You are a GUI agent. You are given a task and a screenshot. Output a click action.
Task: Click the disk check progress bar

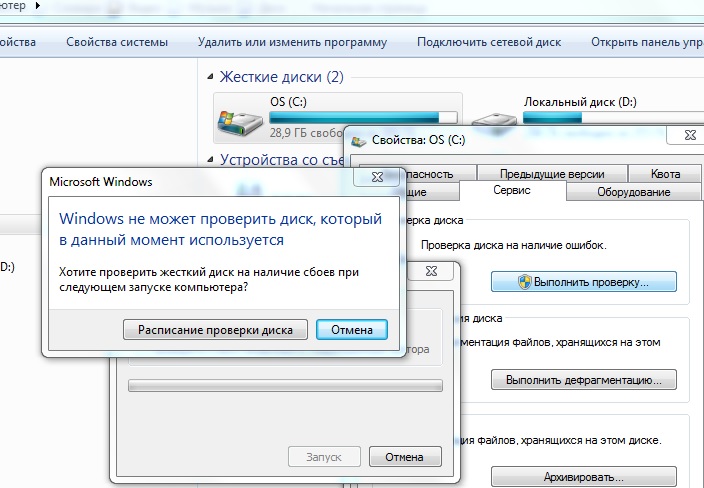point(285,386)
